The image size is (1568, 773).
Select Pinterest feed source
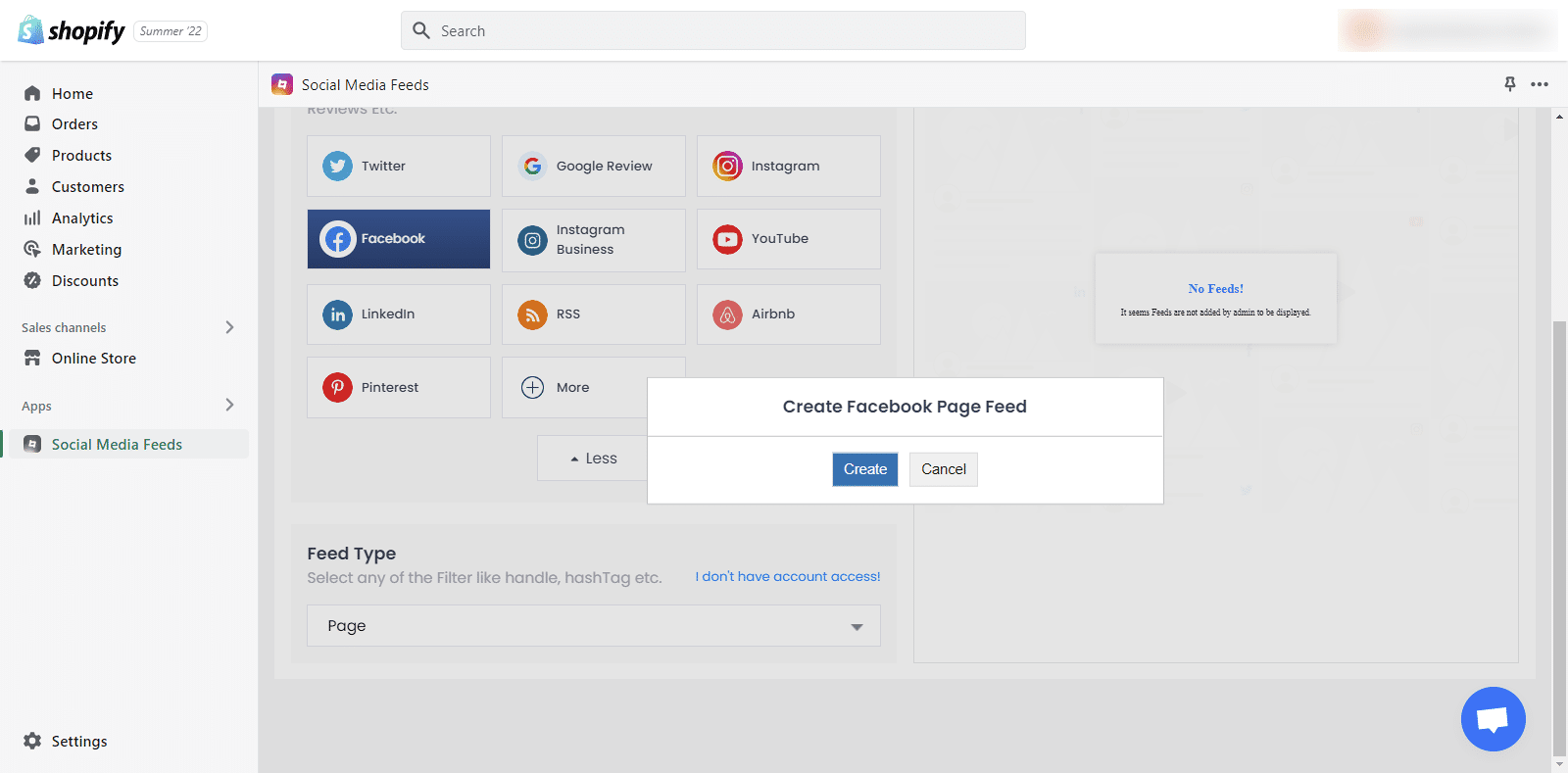(399, 388)
